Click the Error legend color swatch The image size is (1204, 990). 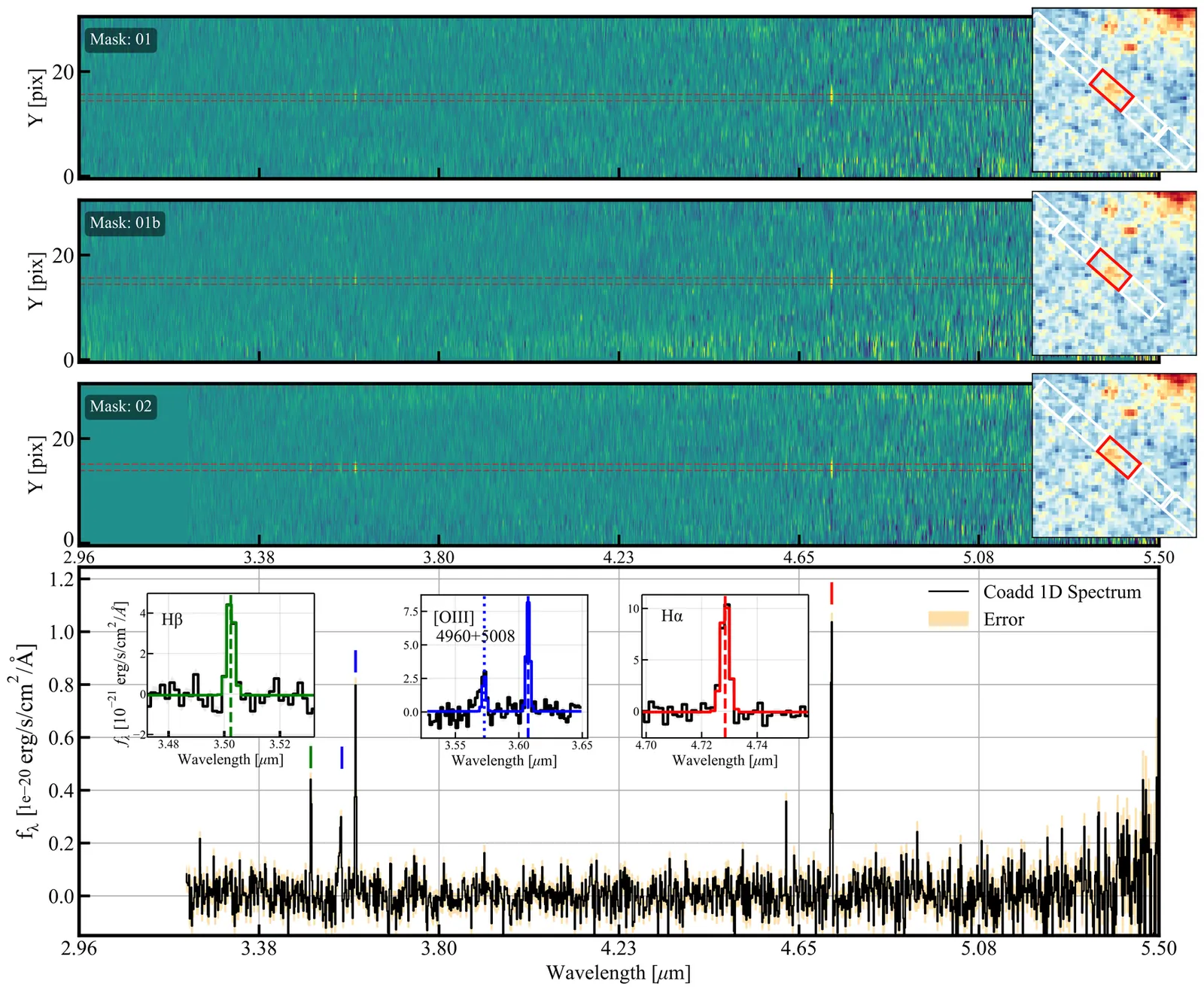948,620
